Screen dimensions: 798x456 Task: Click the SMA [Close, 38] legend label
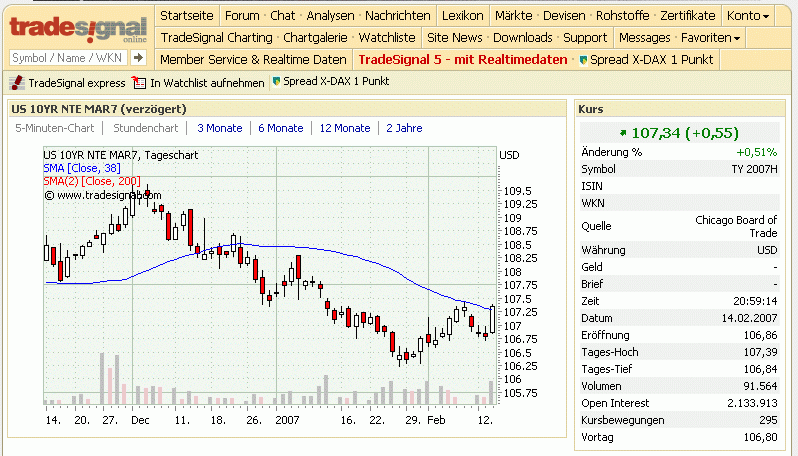[x=82, y=168]
